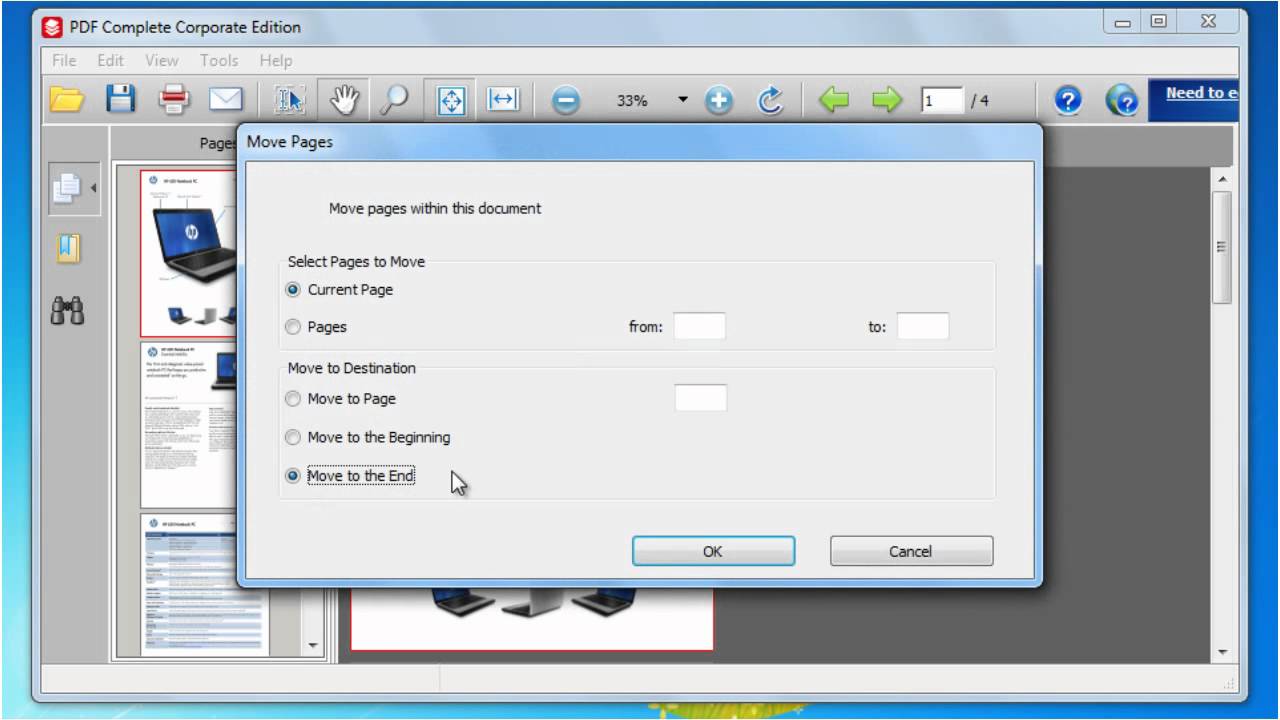Go to previous page with left green arrow
Image resolution: width=1280 pixels, height=720 pixels.
pos(834,100)
